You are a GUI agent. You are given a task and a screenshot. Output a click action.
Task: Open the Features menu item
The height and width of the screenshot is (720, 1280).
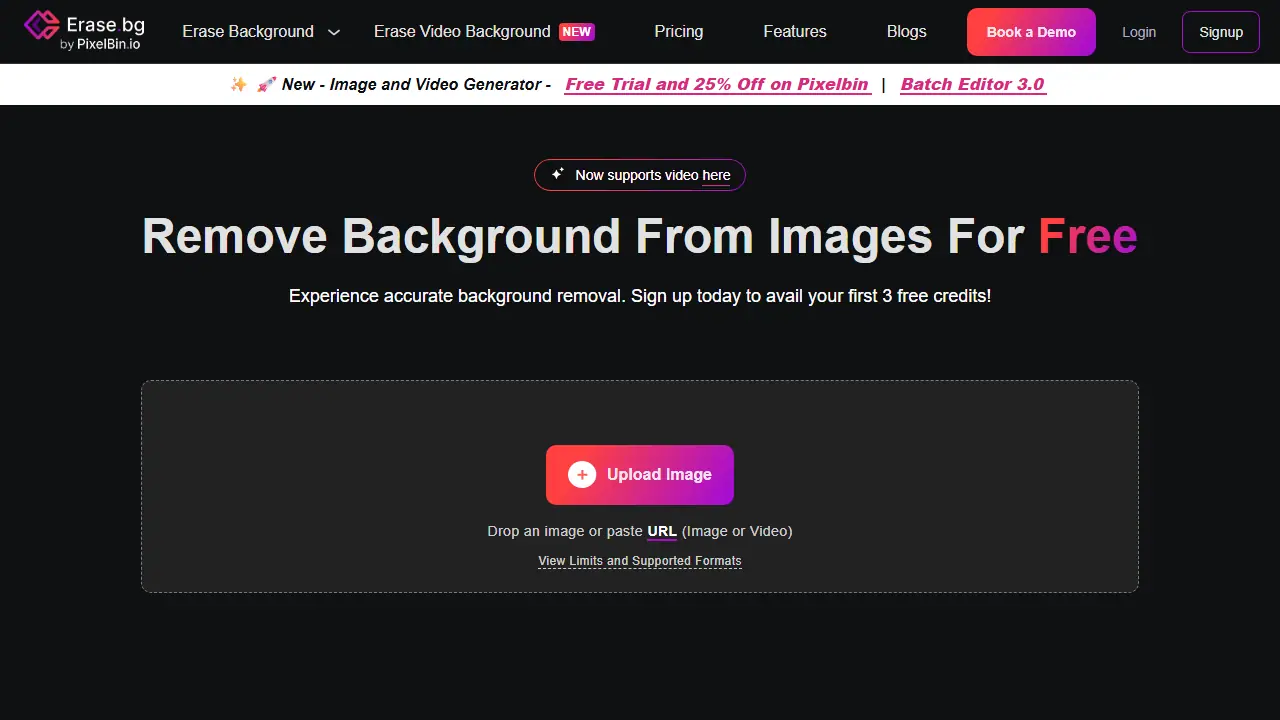point(795,32)
